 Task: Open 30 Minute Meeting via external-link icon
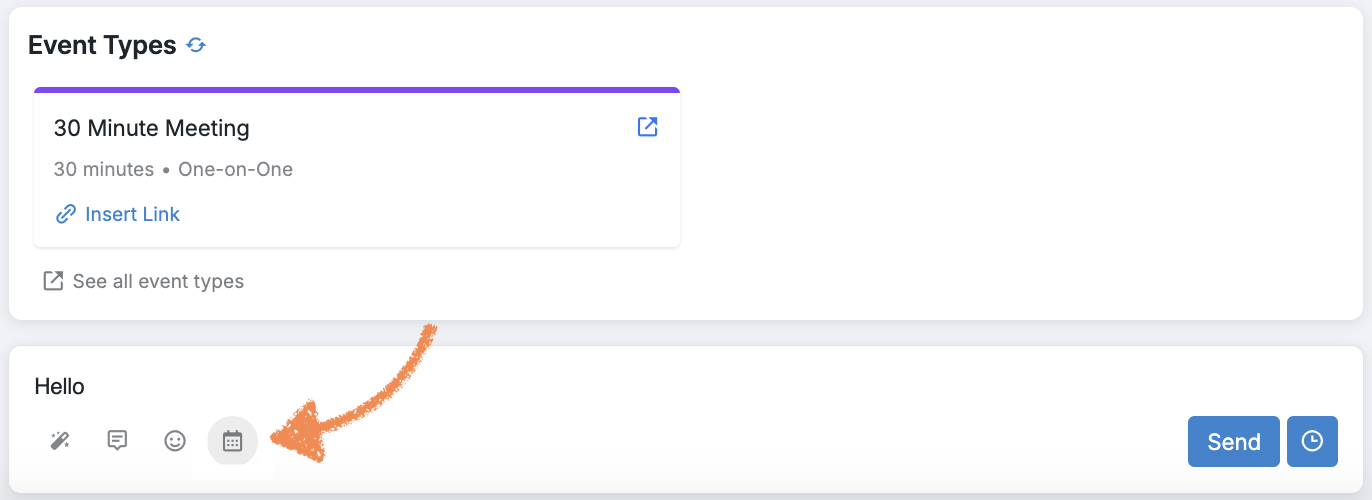click(x=648, y=127)
